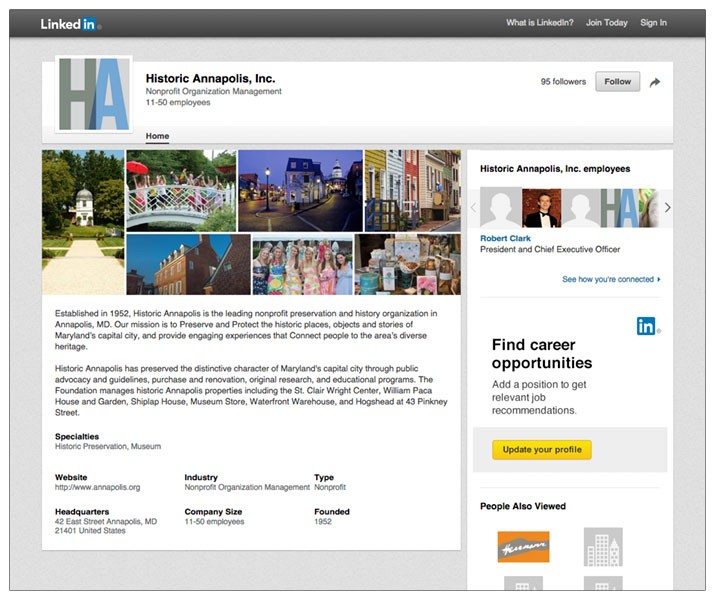Click the employee photo of man in tuxedo
Viewport: 715px width, 600px height.
542,208
